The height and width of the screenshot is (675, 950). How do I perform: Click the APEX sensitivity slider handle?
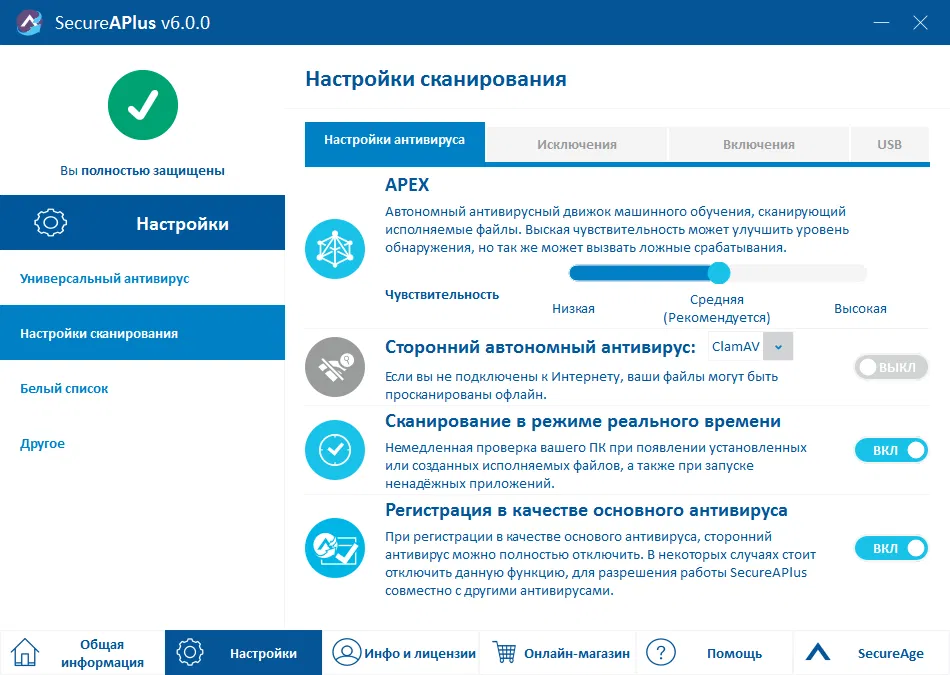tap(719, 273)
